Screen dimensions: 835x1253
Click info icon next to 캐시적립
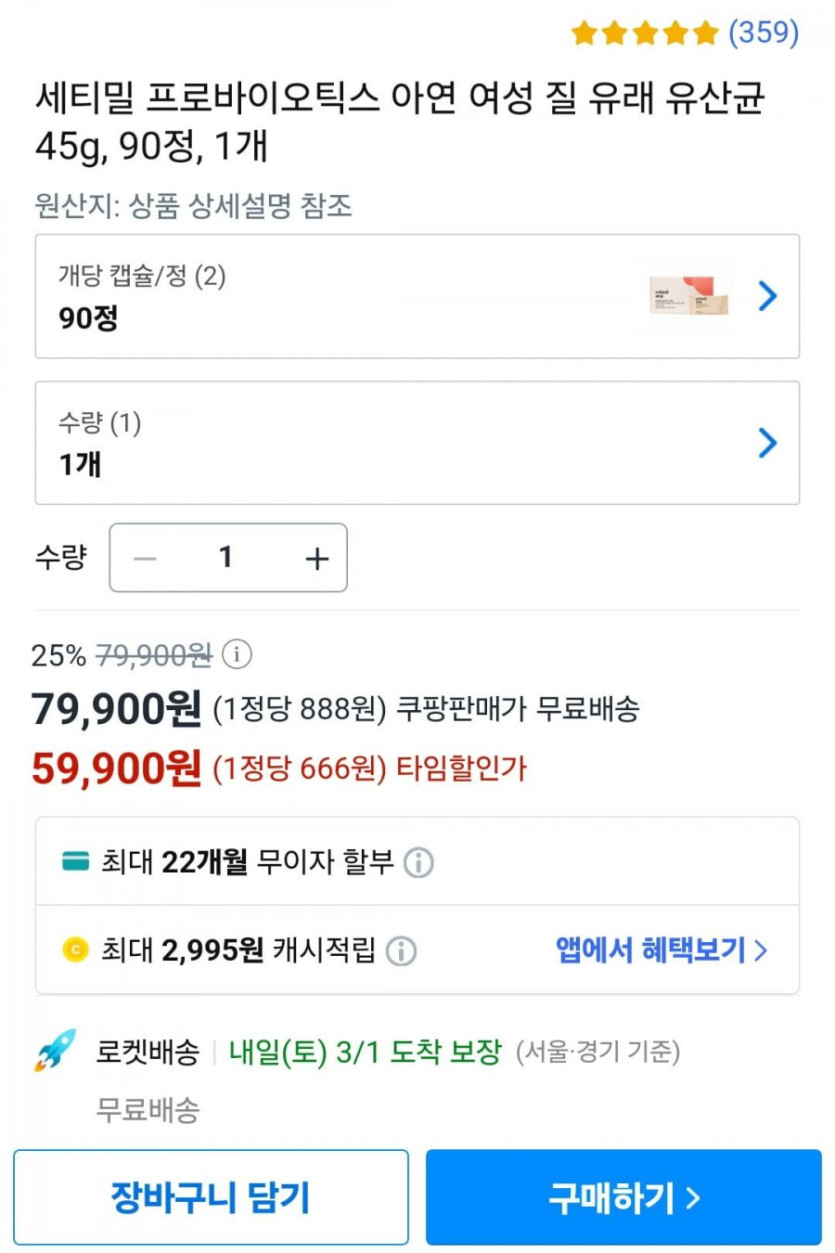pyautogui.click(x=401, y=950)
